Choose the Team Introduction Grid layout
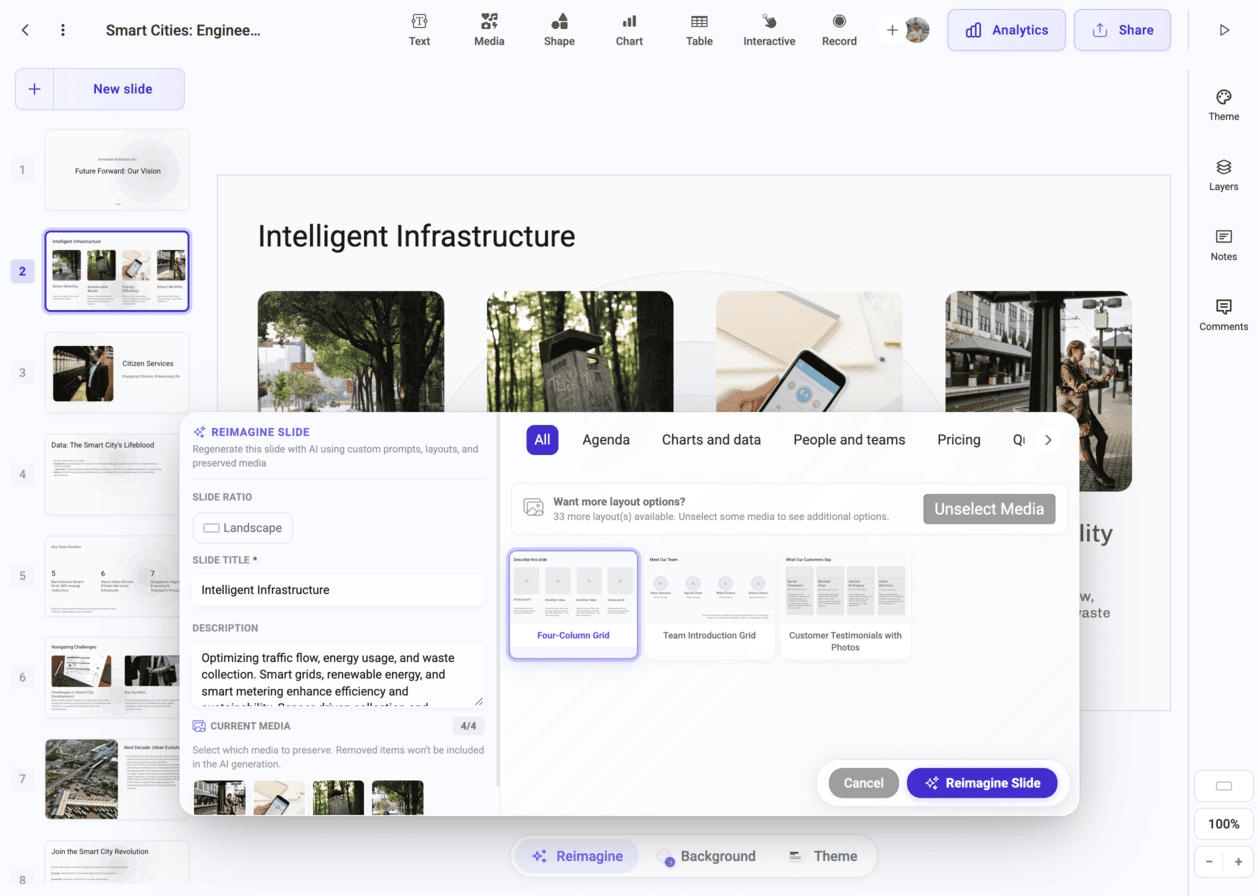 (709, 603)
